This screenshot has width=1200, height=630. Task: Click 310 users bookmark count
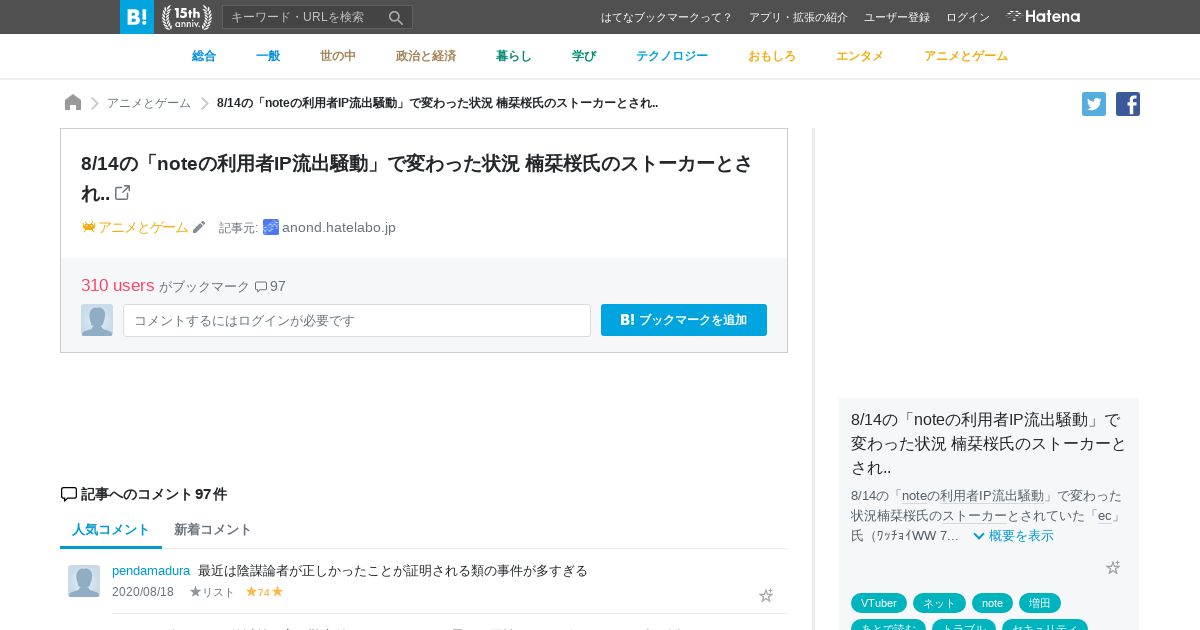click(x=118, y=285)
